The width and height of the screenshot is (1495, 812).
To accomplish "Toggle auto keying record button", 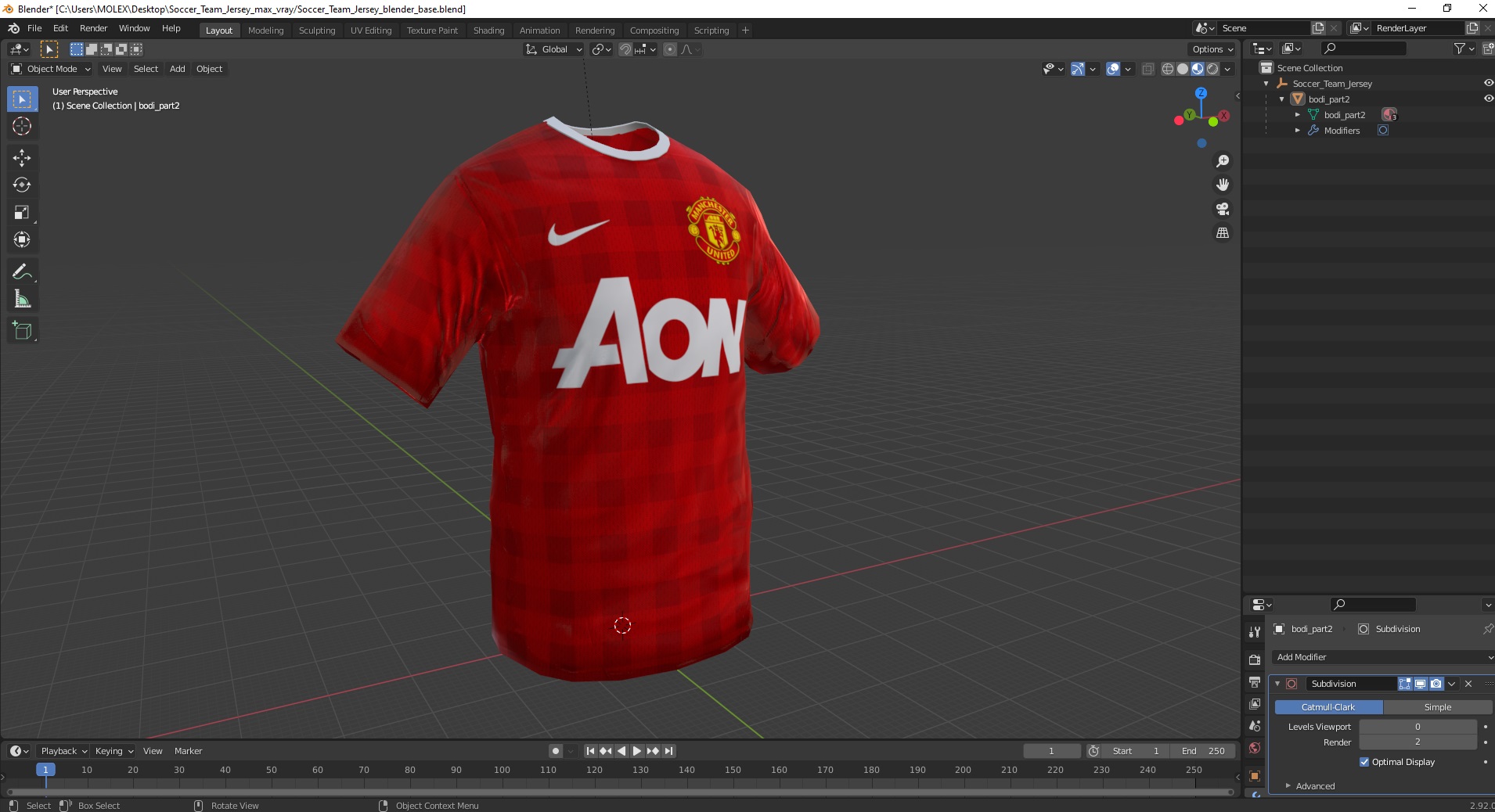I will tap(556, 751).
